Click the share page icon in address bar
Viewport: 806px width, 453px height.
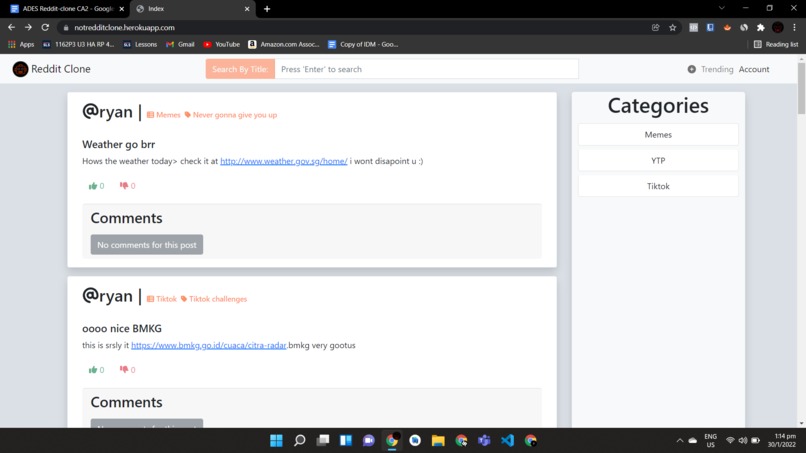655,27
